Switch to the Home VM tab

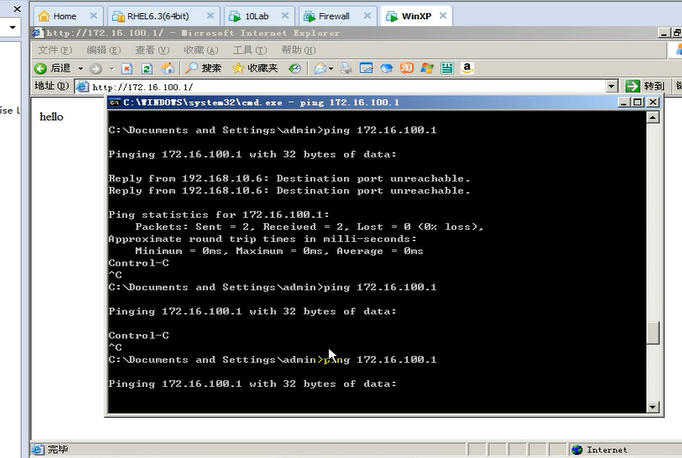pyautogui.click(x=64, y=16)
